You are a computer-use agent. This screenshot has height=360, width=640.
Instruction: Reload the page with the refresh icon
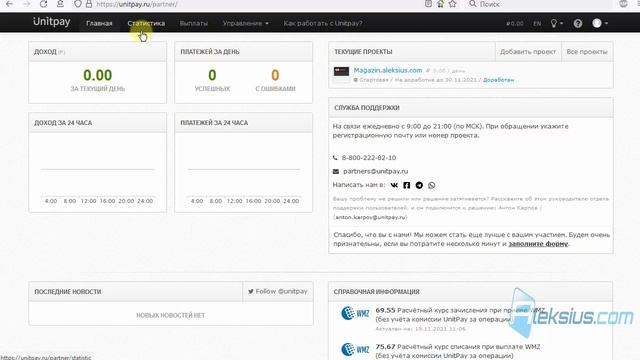pos(43,4)
